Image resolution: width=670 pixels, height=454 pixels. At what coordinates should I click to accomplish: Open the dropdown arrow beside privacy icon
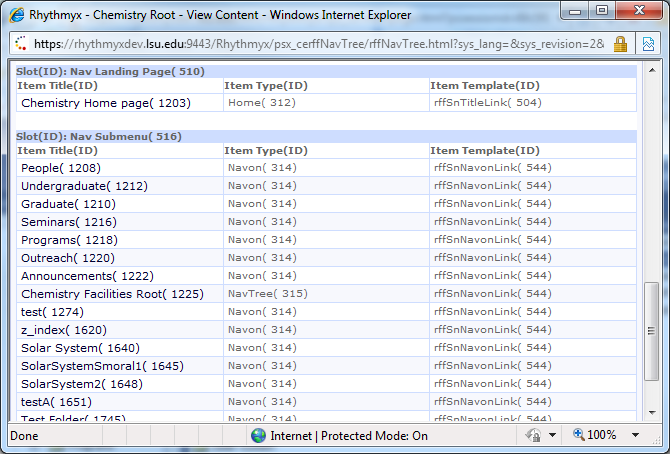coord(552,436)
